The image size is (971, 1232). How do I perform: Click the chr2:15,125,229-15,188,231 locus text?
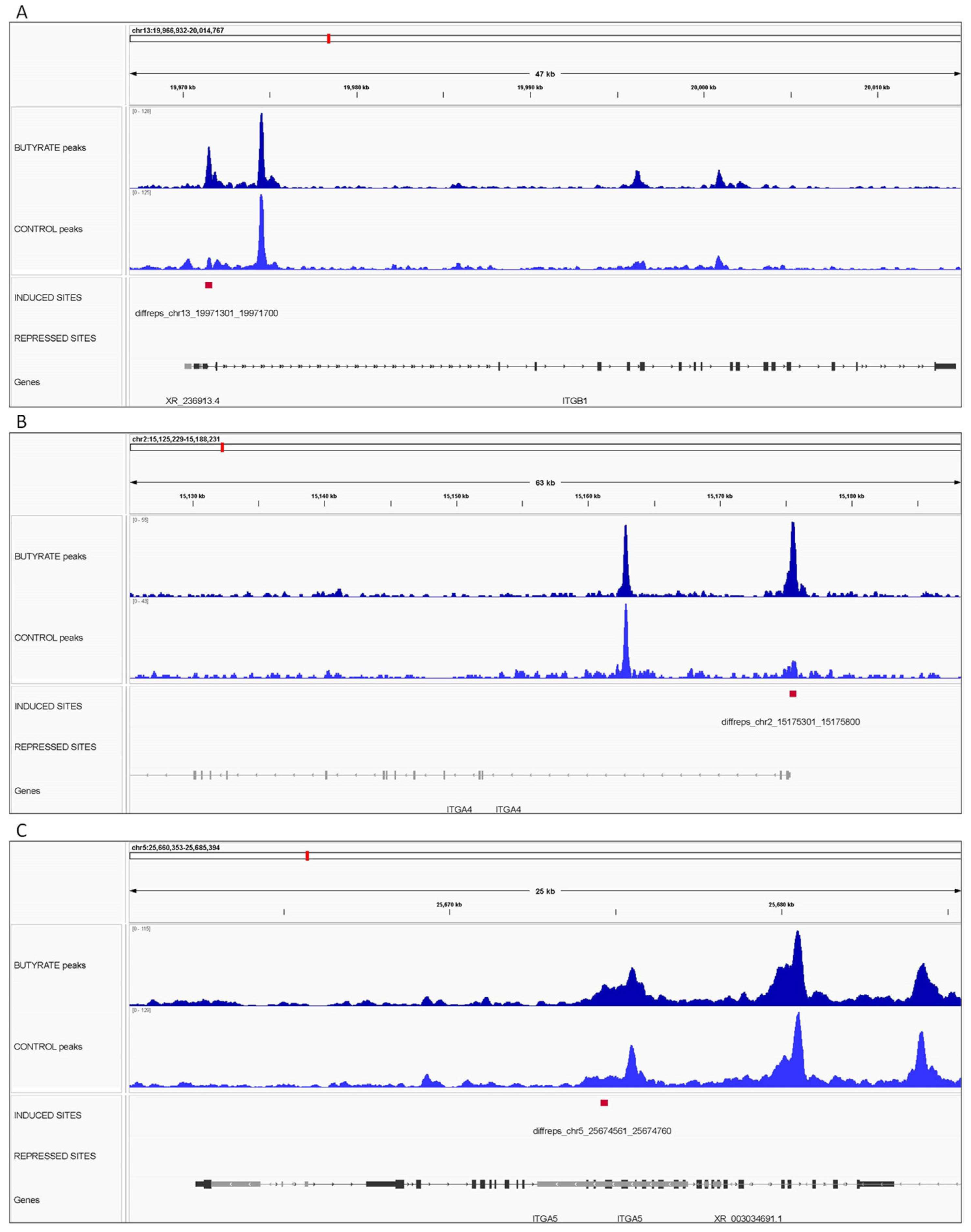(x=176, y=439)
